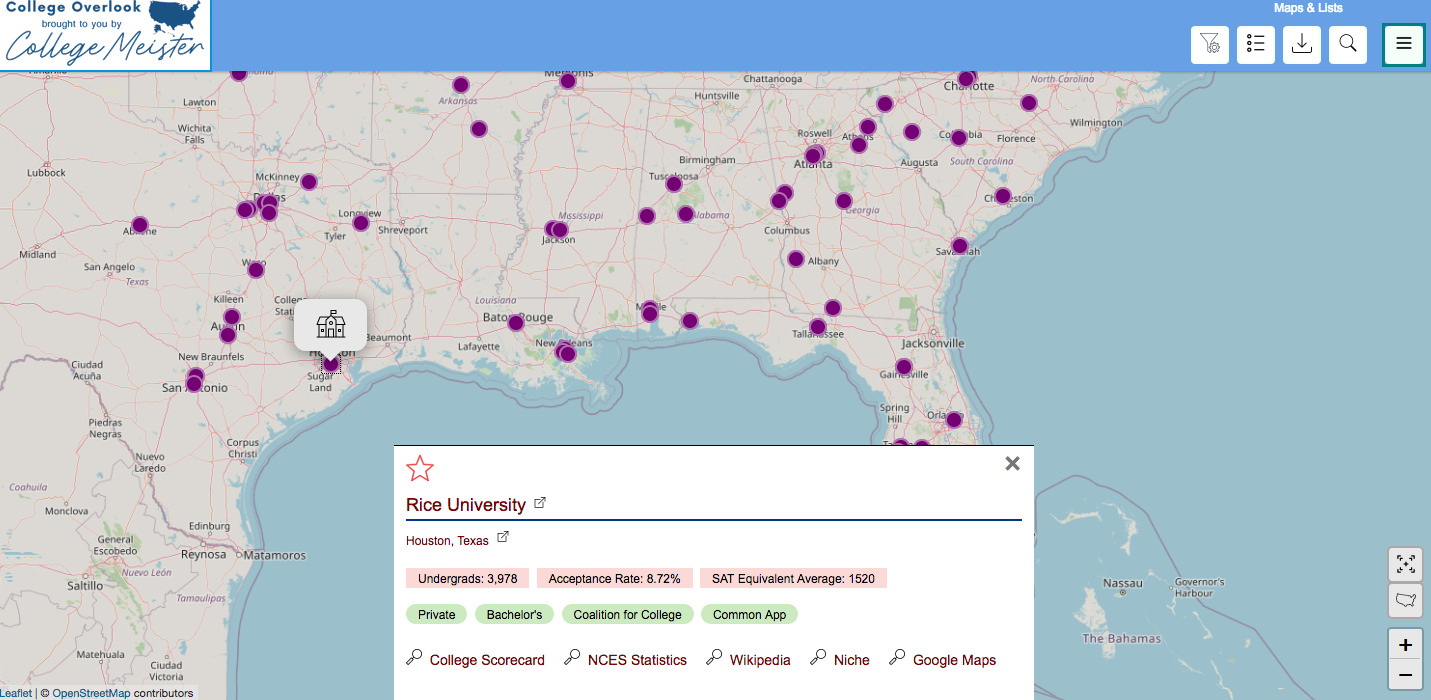This screenshot has height=700, width=1431.
Task: Select the college marker at Memphis
Action: 568,80
